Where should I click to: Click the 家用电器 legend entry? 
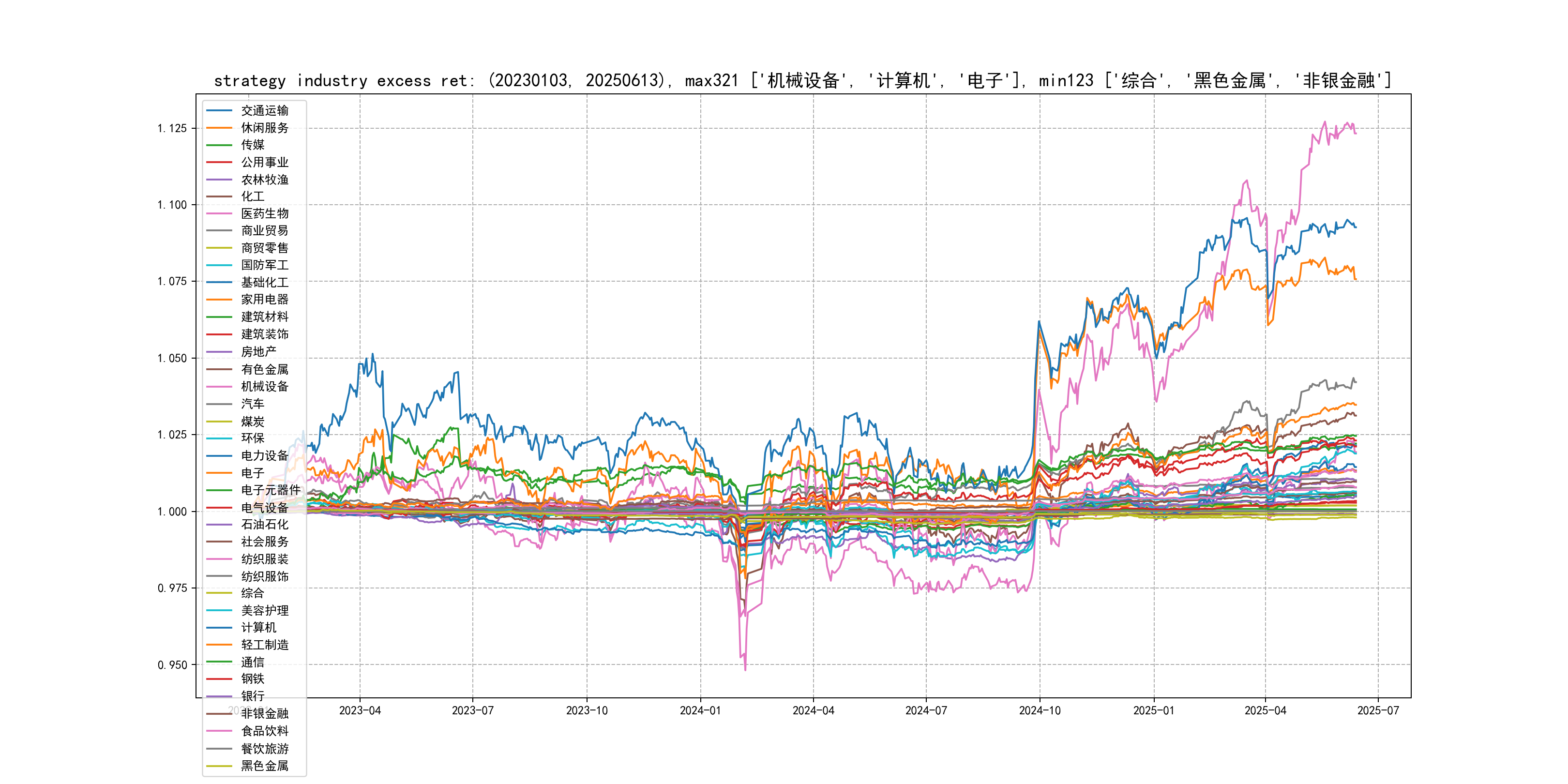coord(264,299)
